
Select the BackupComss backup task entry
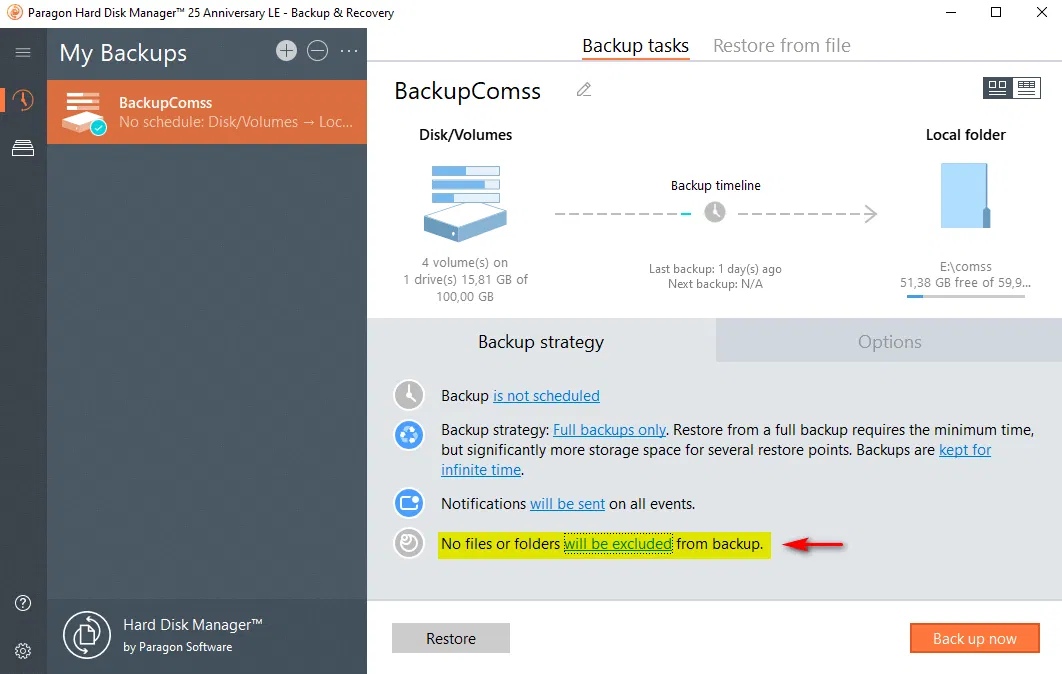coord(207,112)
